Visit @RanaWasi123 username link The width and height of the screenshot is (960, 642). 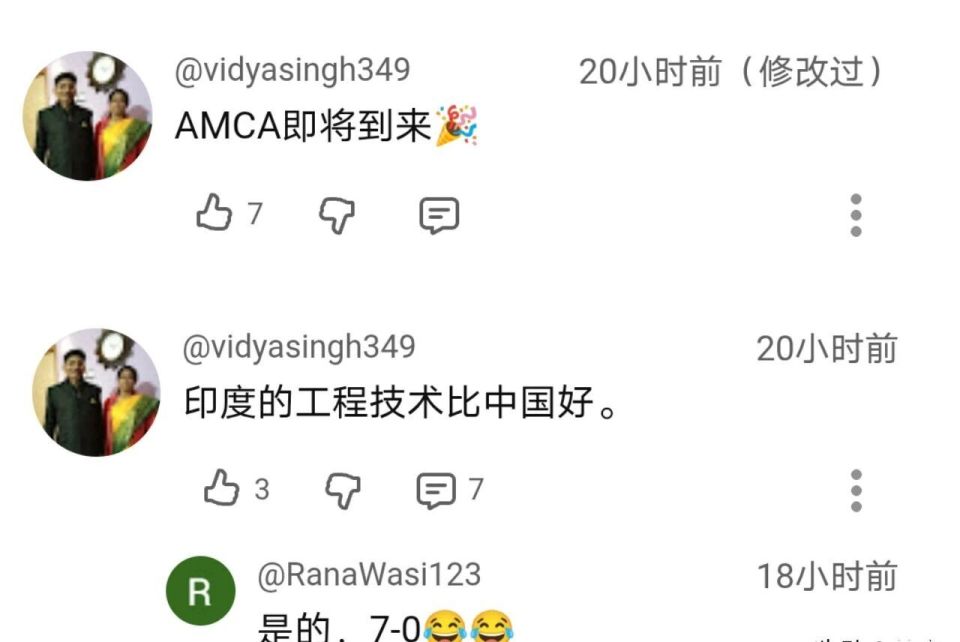(x=369, y=575)
